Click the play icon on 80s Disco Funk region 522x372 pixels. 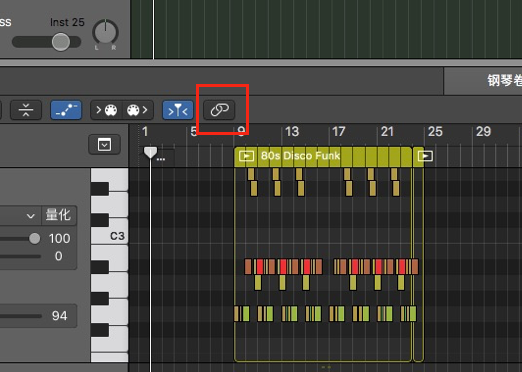[x=246, y=156]
